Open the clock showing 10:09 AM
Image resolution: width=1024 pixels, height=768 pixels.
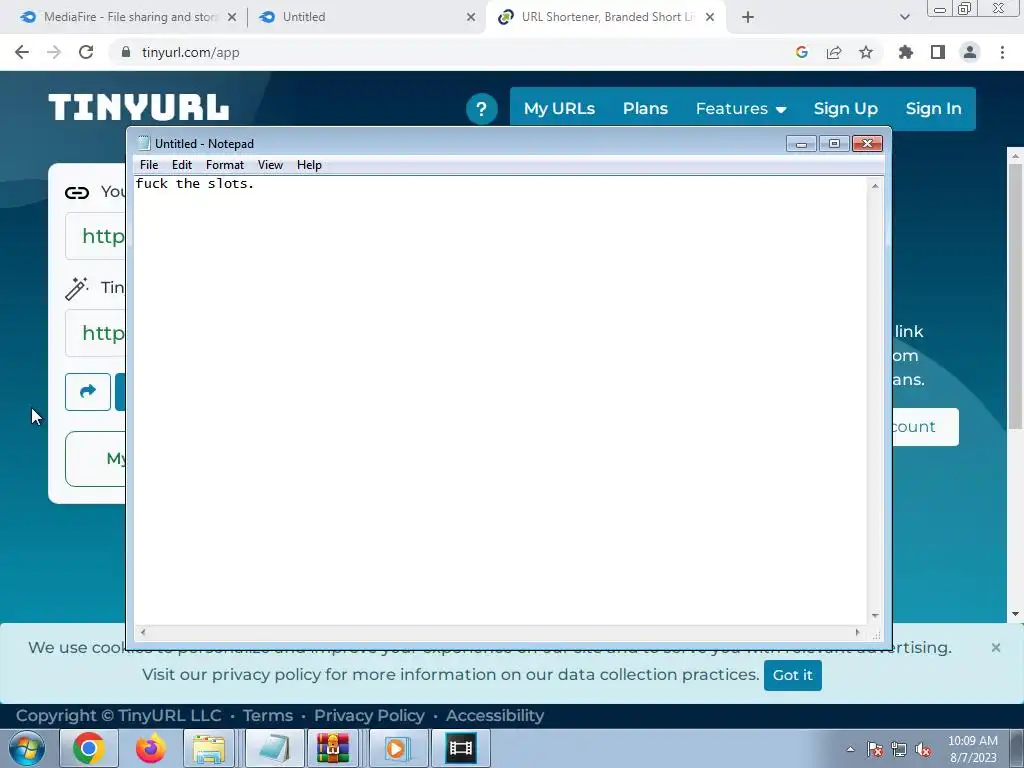(x=972, y=749)
